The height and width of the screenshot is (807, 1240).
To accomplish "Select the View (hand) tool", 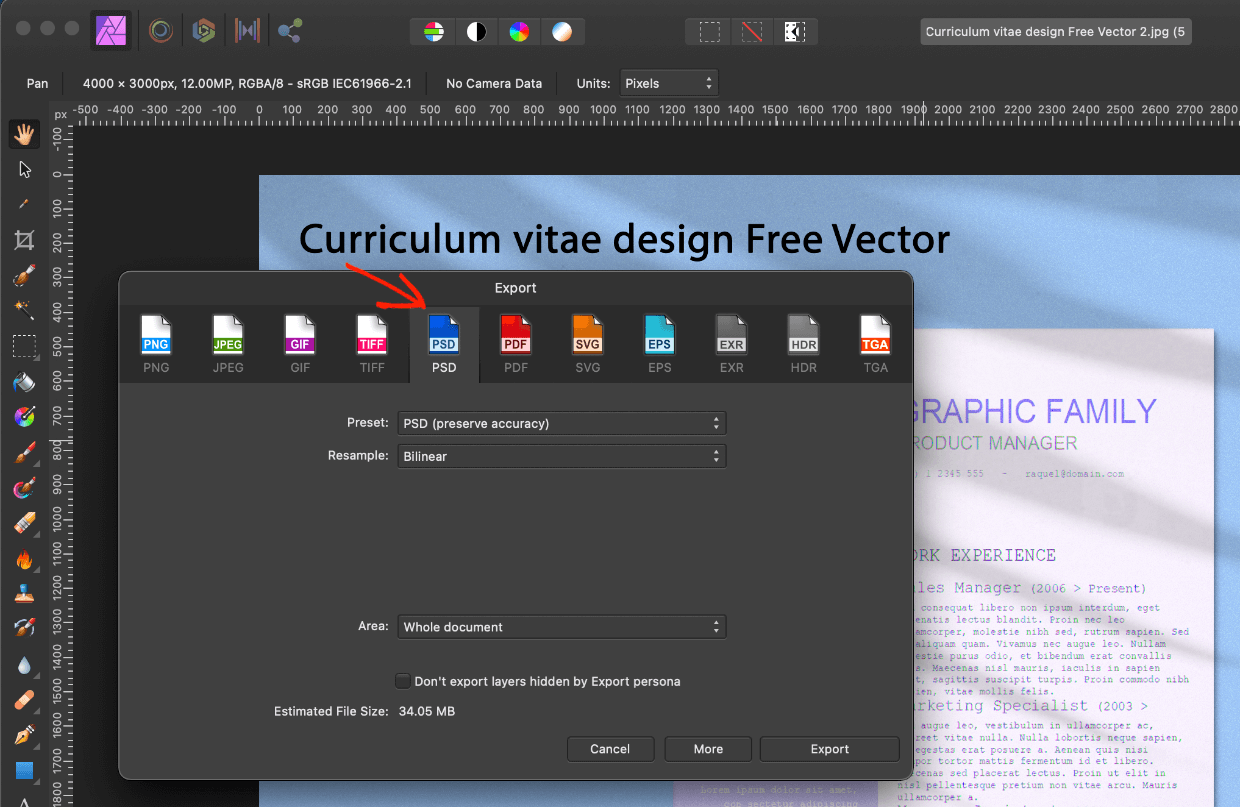I will (x=24, y=134).
